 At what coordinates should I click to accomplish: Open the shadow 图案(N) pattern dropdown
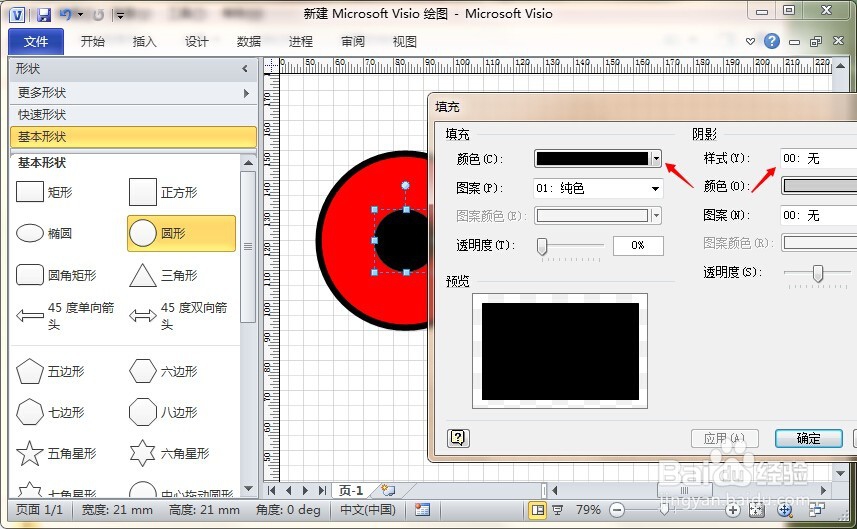tap(818, 215)
